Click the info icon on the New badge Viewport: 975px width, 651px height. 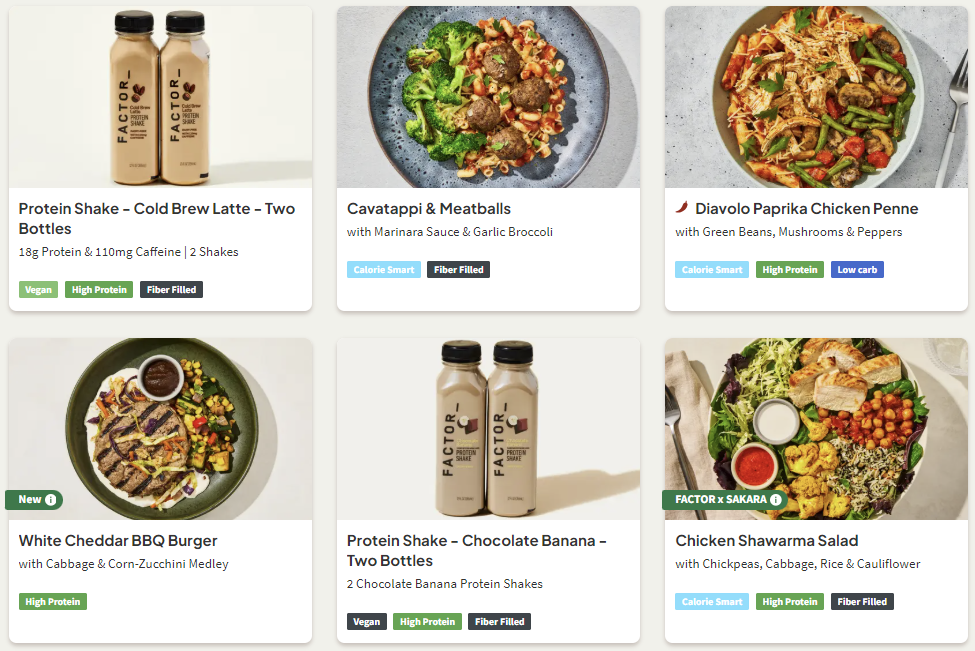(x=51, y=500)
